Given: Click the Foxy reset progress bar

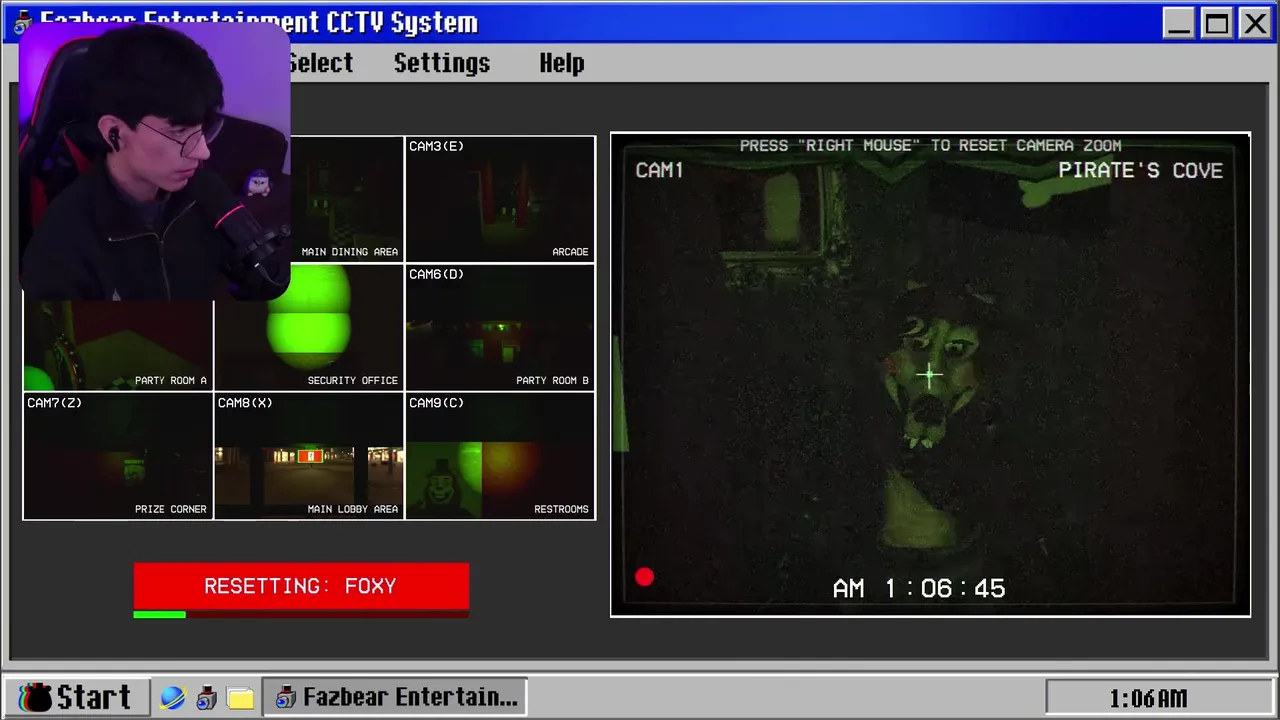Looking at the screenshot, I should click(301, 614).
